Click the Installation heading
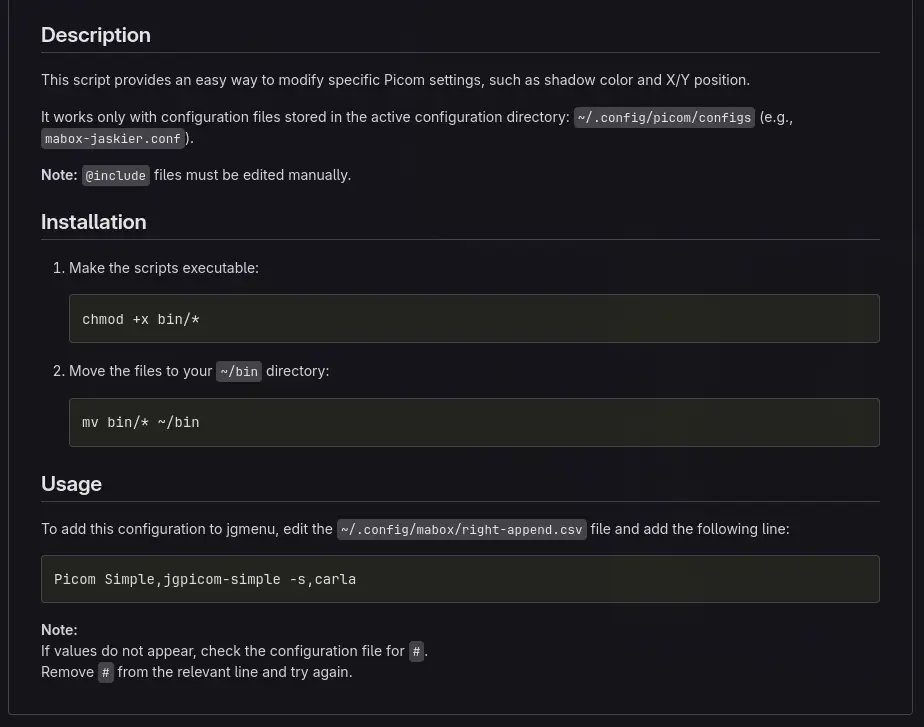This screenshot has height=727, width=924. pyautogui.click(x=94, y=222)
